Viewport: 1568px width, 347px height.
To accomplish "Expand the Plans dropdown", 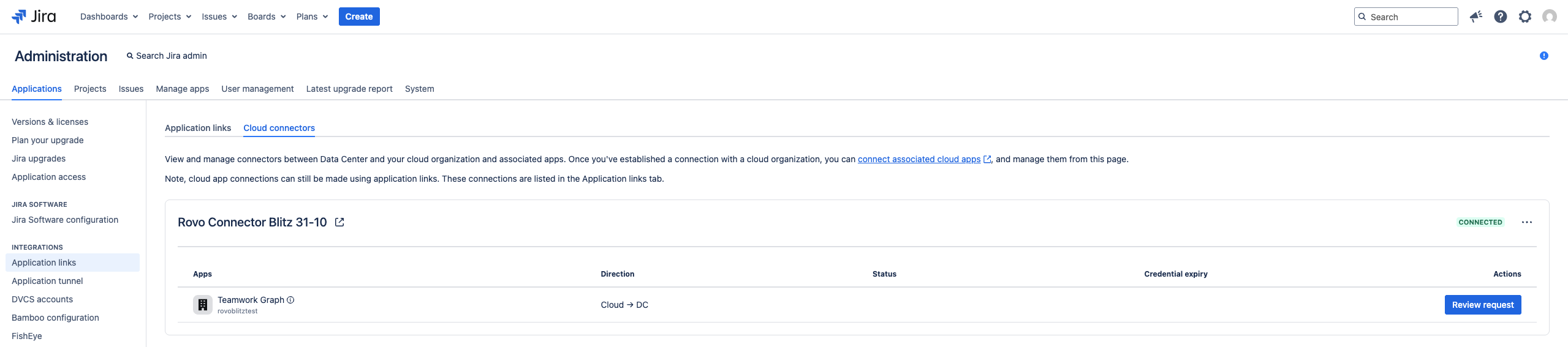I will click(x=312, y=17).
